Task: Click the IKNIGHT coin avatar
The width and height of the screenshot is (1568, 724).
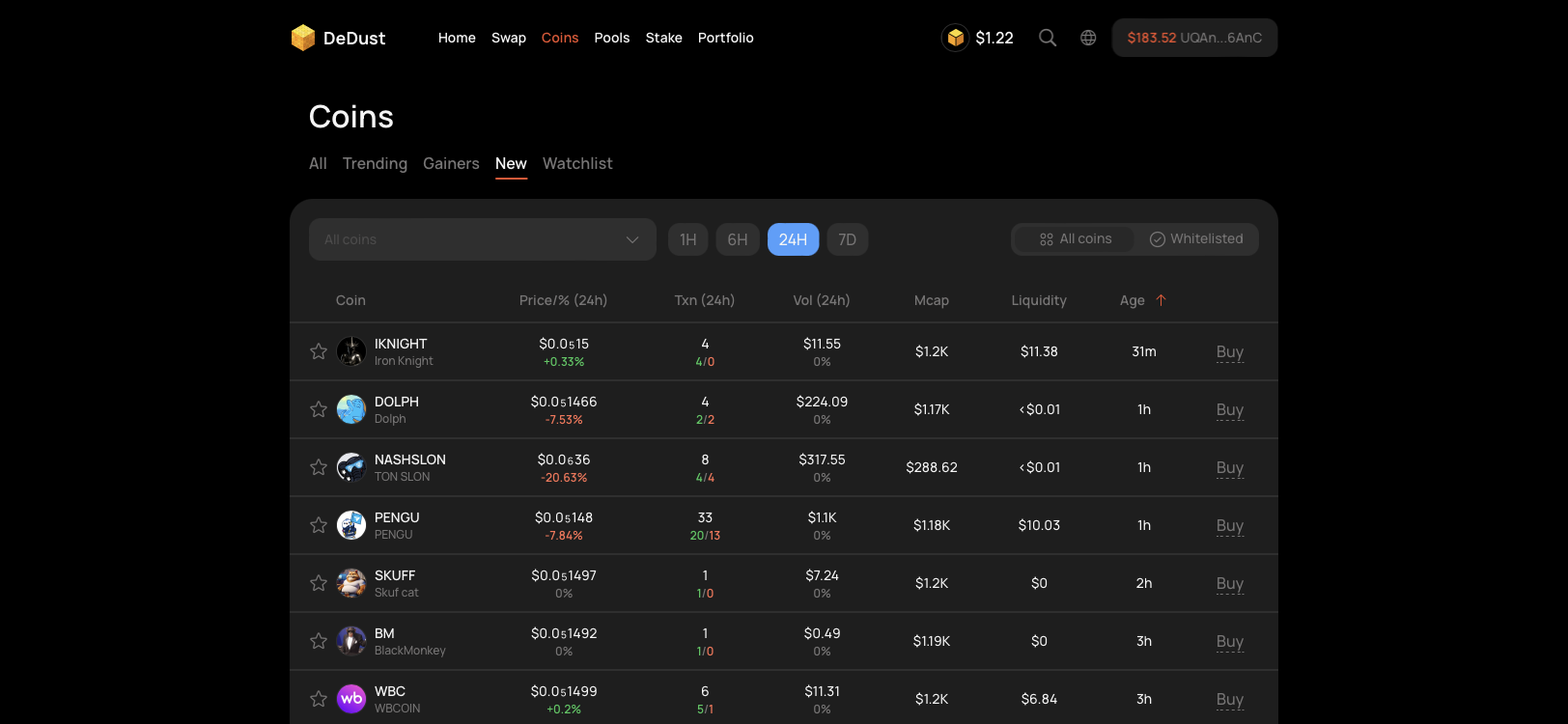Action: (351, 351)
